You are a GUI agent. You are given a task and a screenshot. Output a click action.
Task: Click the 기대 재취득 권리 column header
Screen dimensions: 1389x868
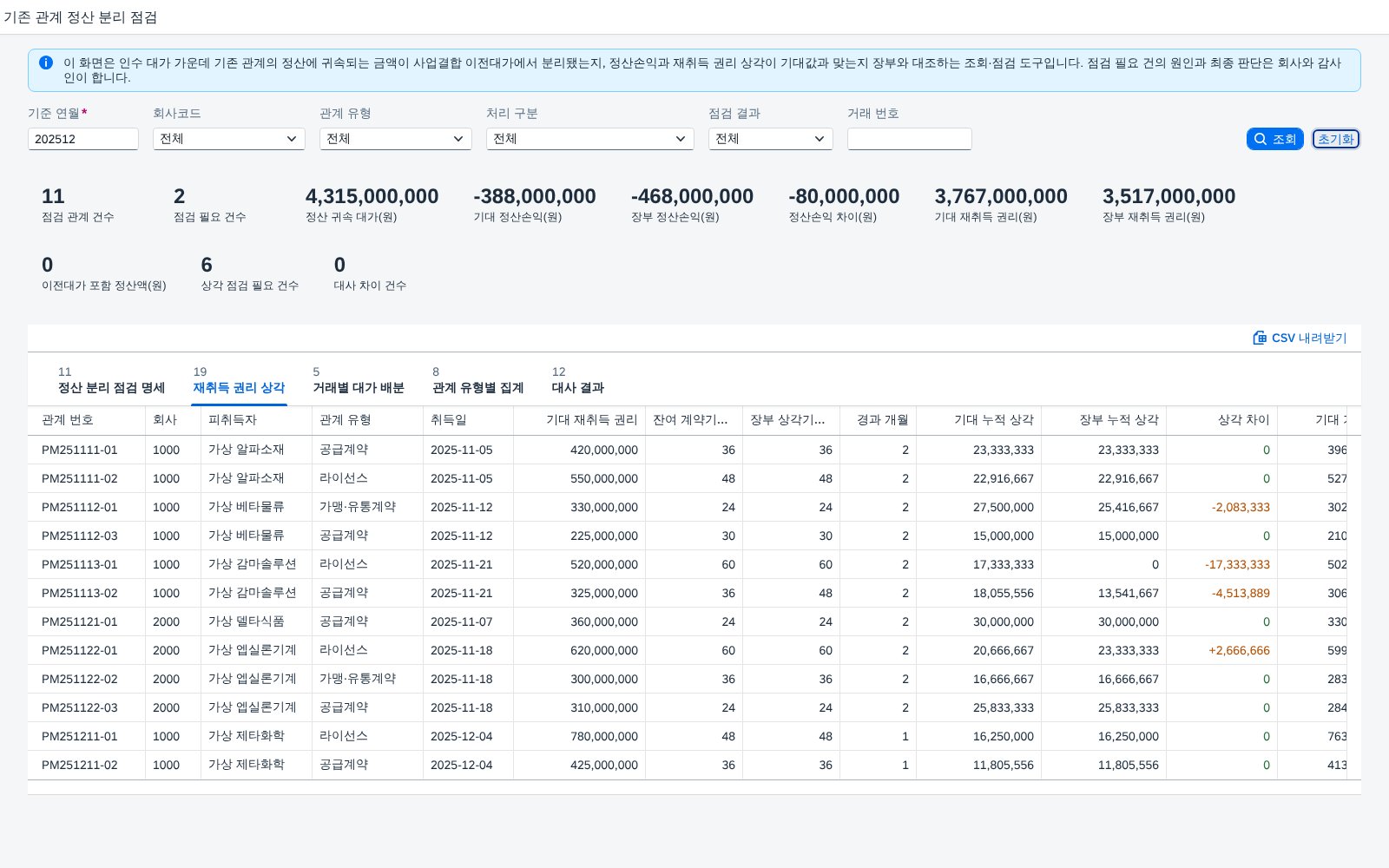pos(580,420)
